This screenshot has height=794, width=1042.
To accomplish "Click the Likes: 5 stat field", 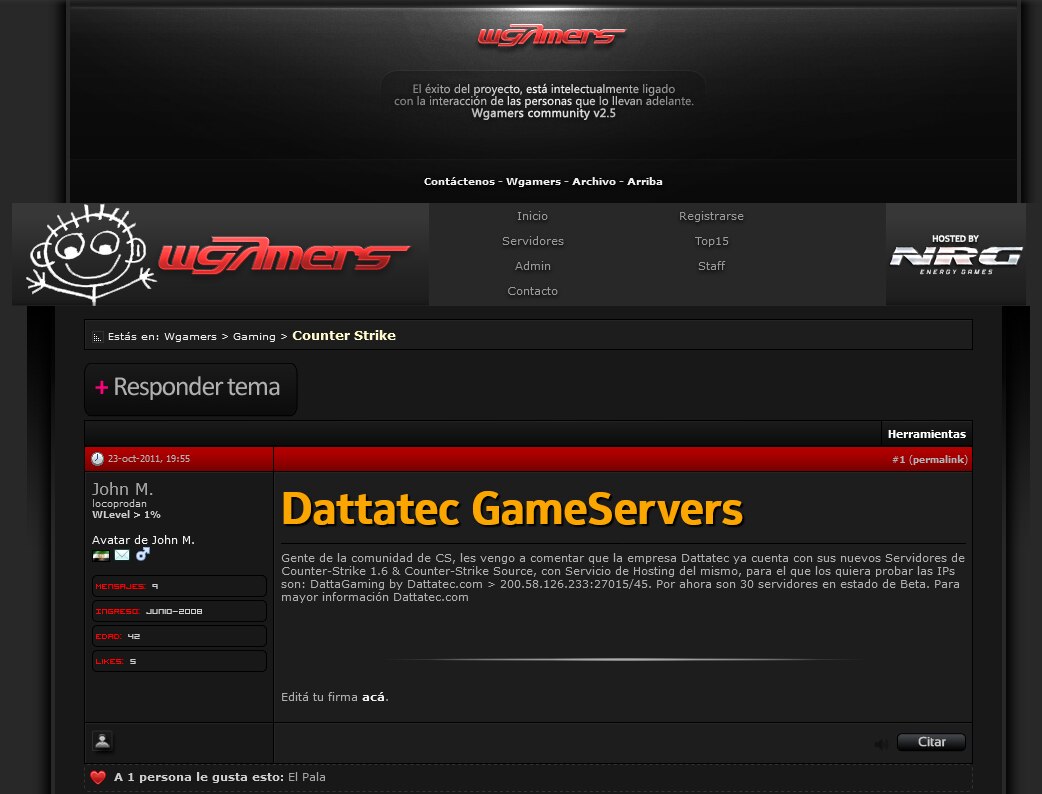I will (179, 661).
